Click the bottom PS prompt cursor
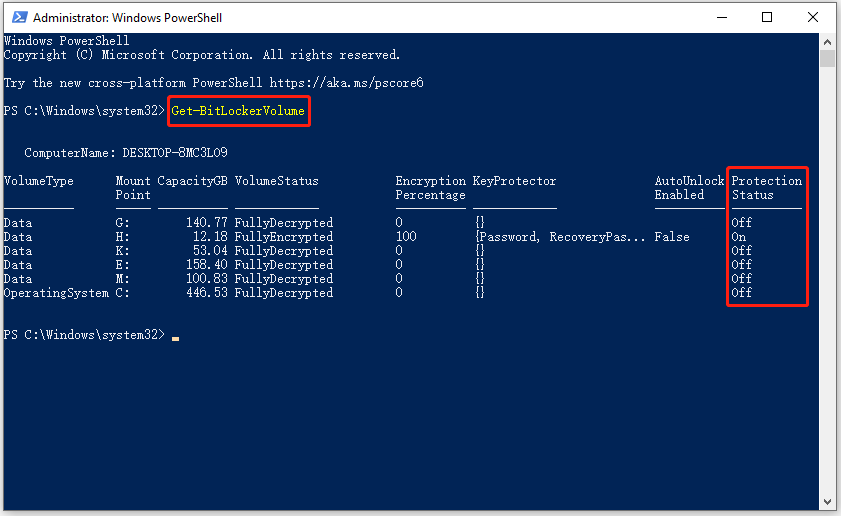Screen dimensions: 841x516 (x=175, y=338)
